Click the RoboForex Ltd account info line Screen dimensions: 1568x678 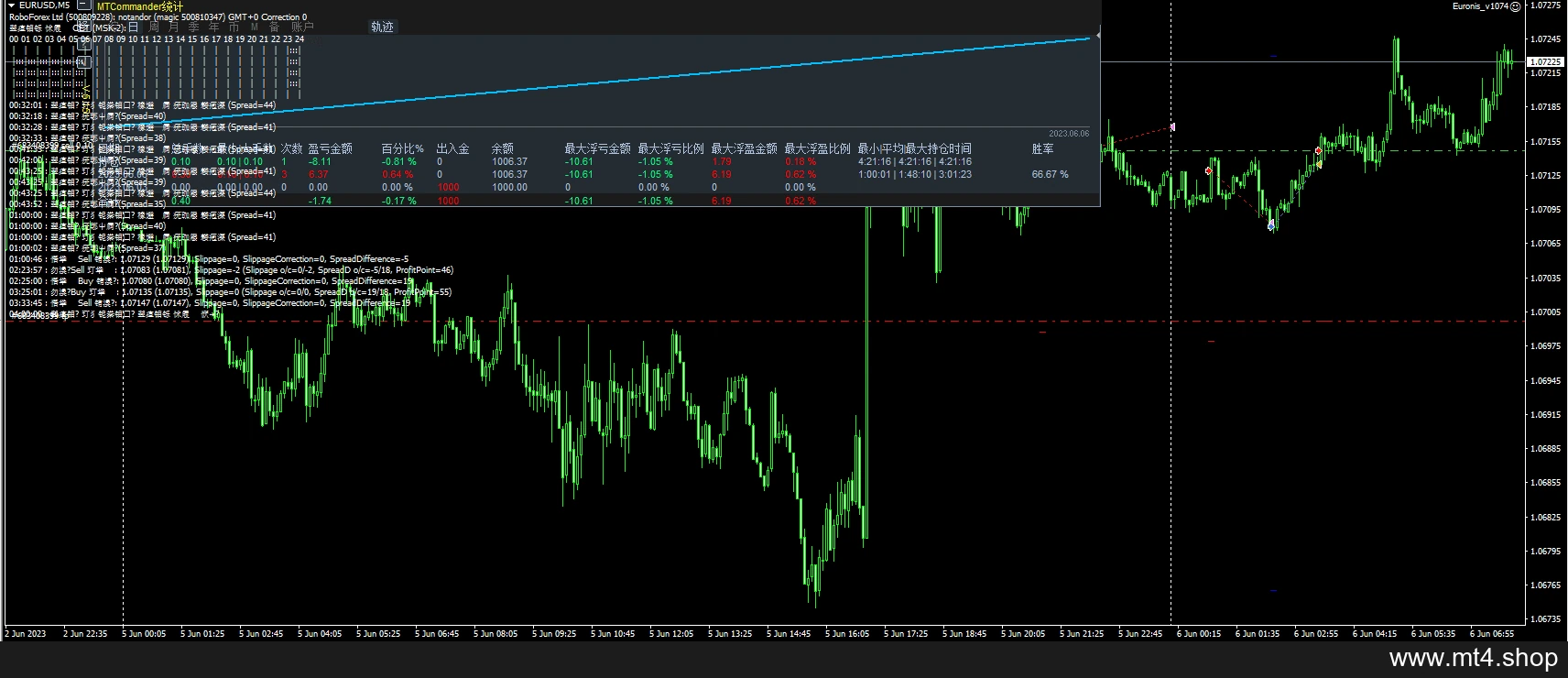[158, 17]
